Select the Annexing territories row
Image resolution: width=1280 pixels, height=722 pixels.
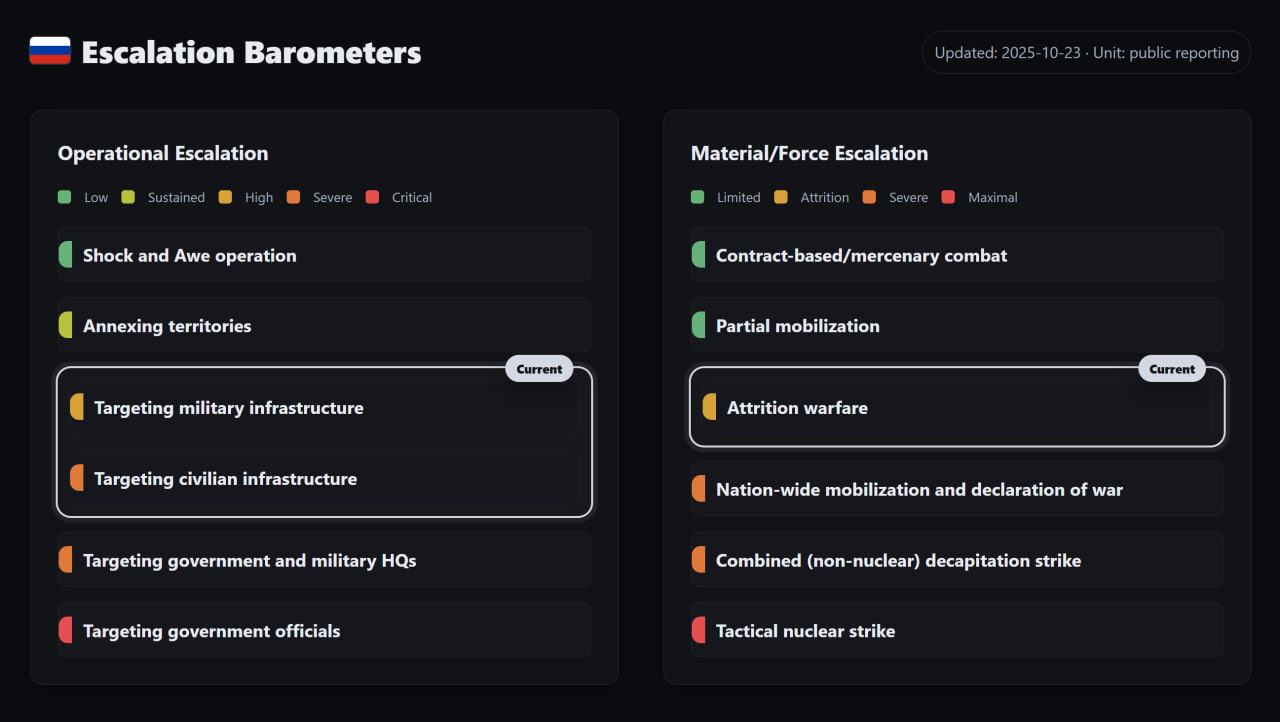[x=324, y=326]
